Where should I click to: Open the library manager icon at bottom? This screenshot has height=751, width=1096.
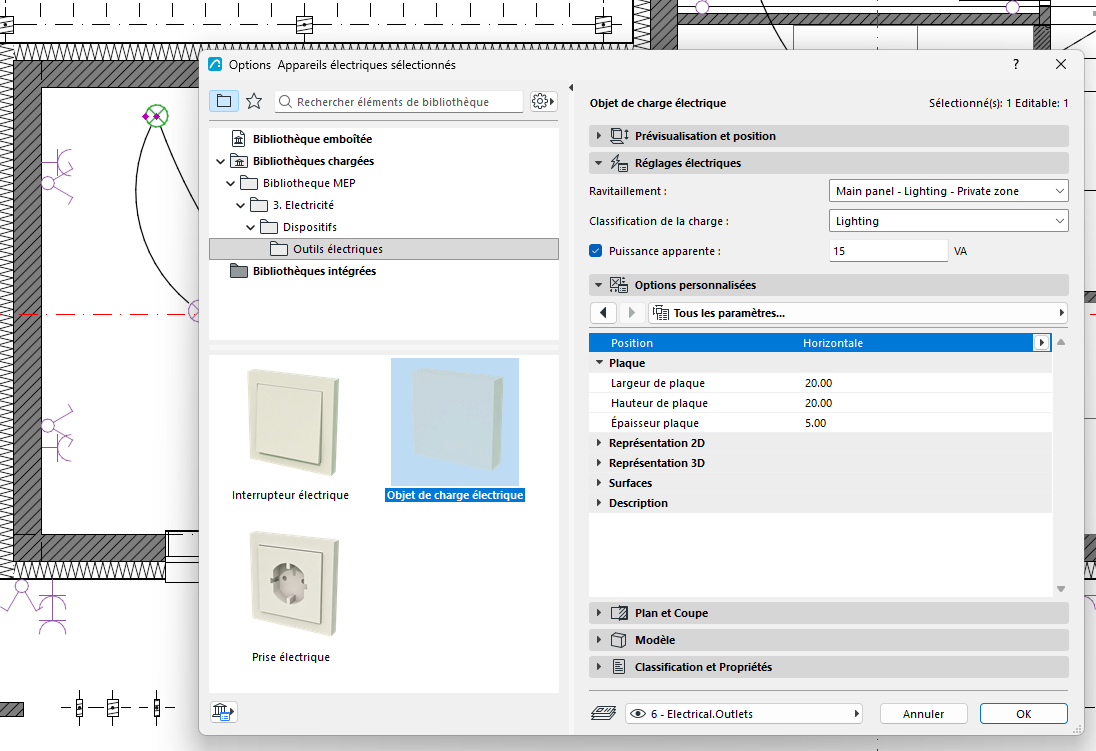224,712
